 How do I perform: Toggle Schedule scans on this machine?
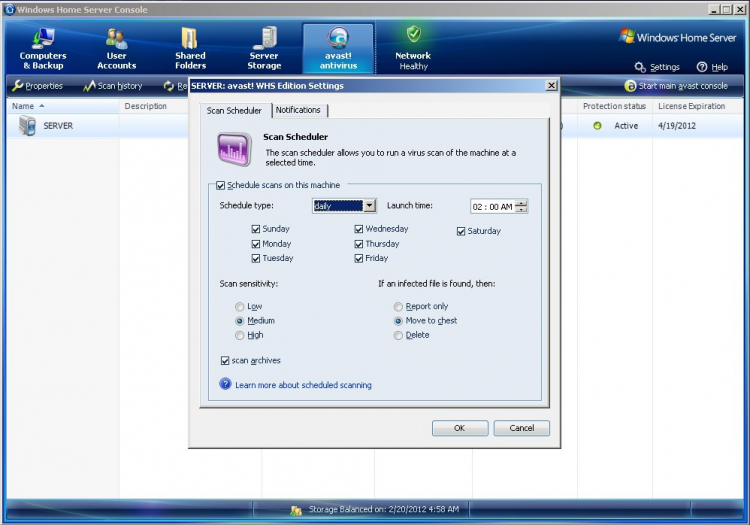(221, 186)
